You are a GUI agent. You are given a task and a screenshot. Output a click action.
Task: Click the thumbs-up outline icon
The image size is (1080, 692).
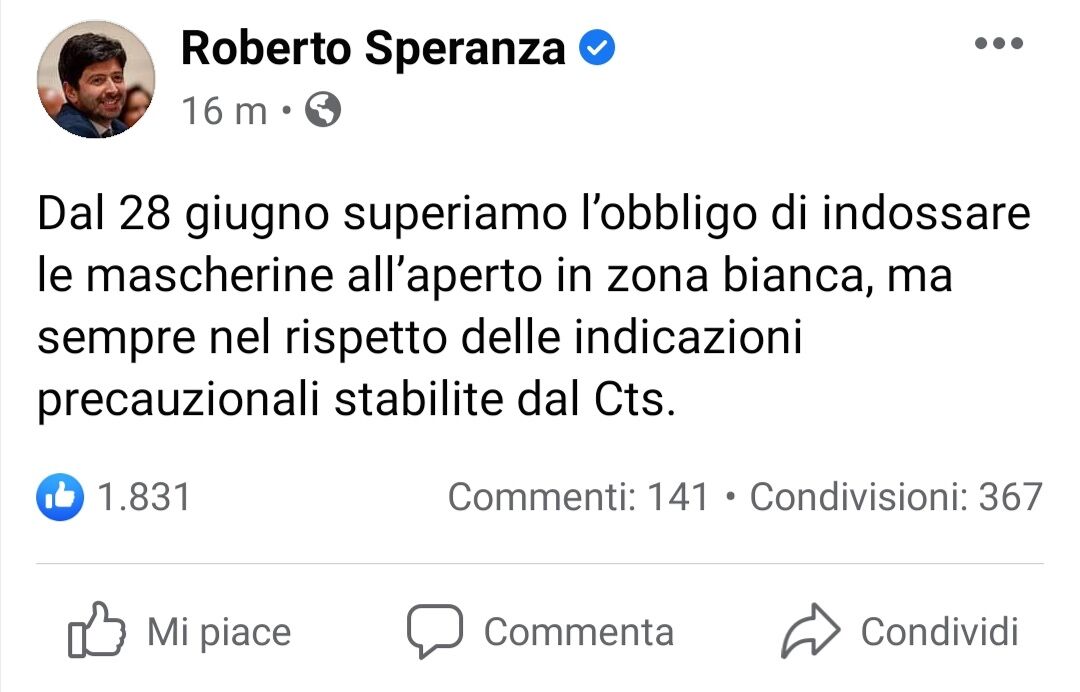(96, 630)
